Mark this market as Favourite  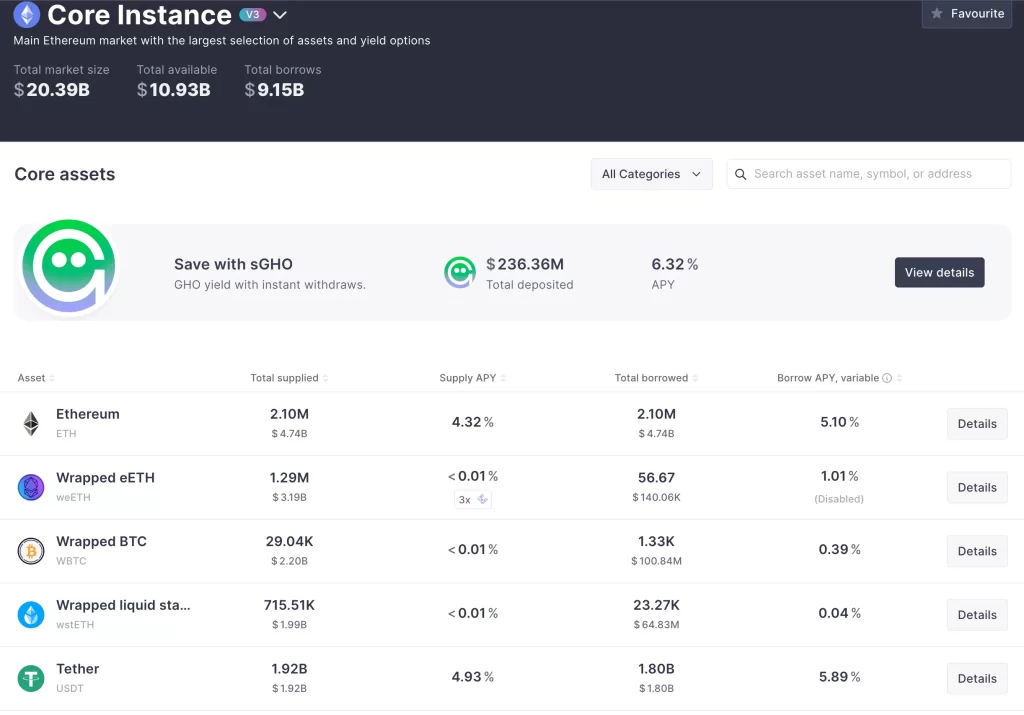967,14
